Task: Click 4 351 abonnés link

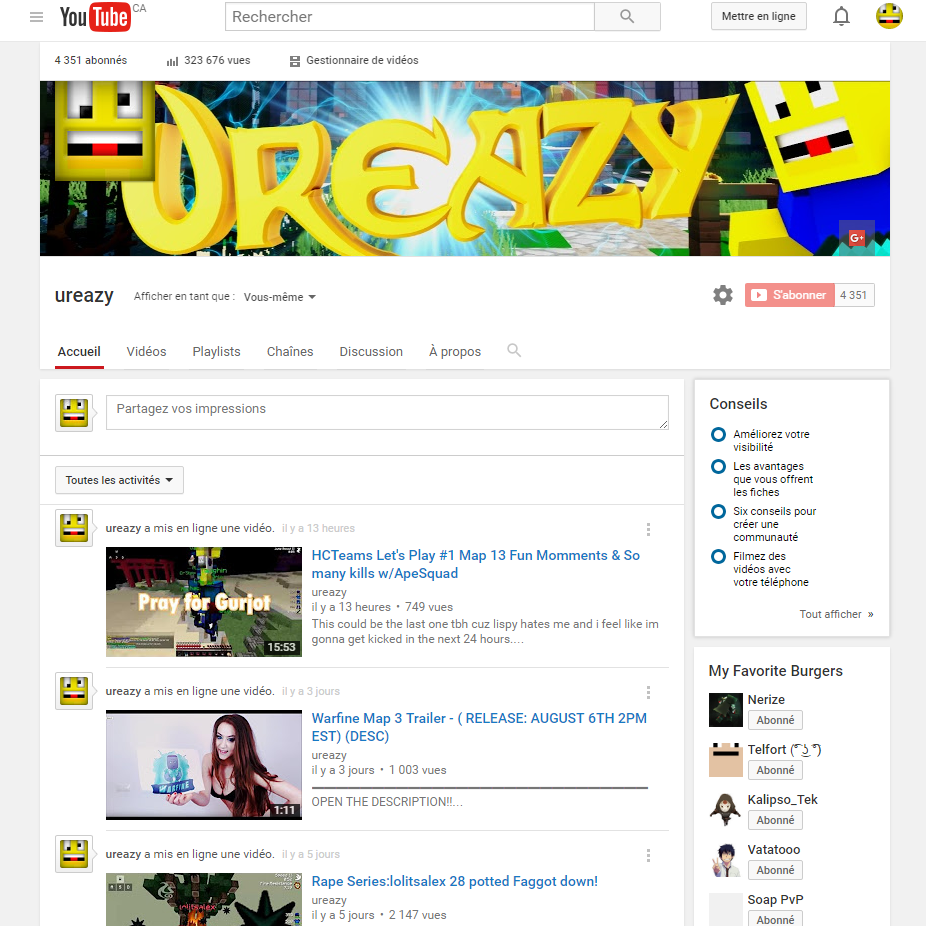Action: 90,60
